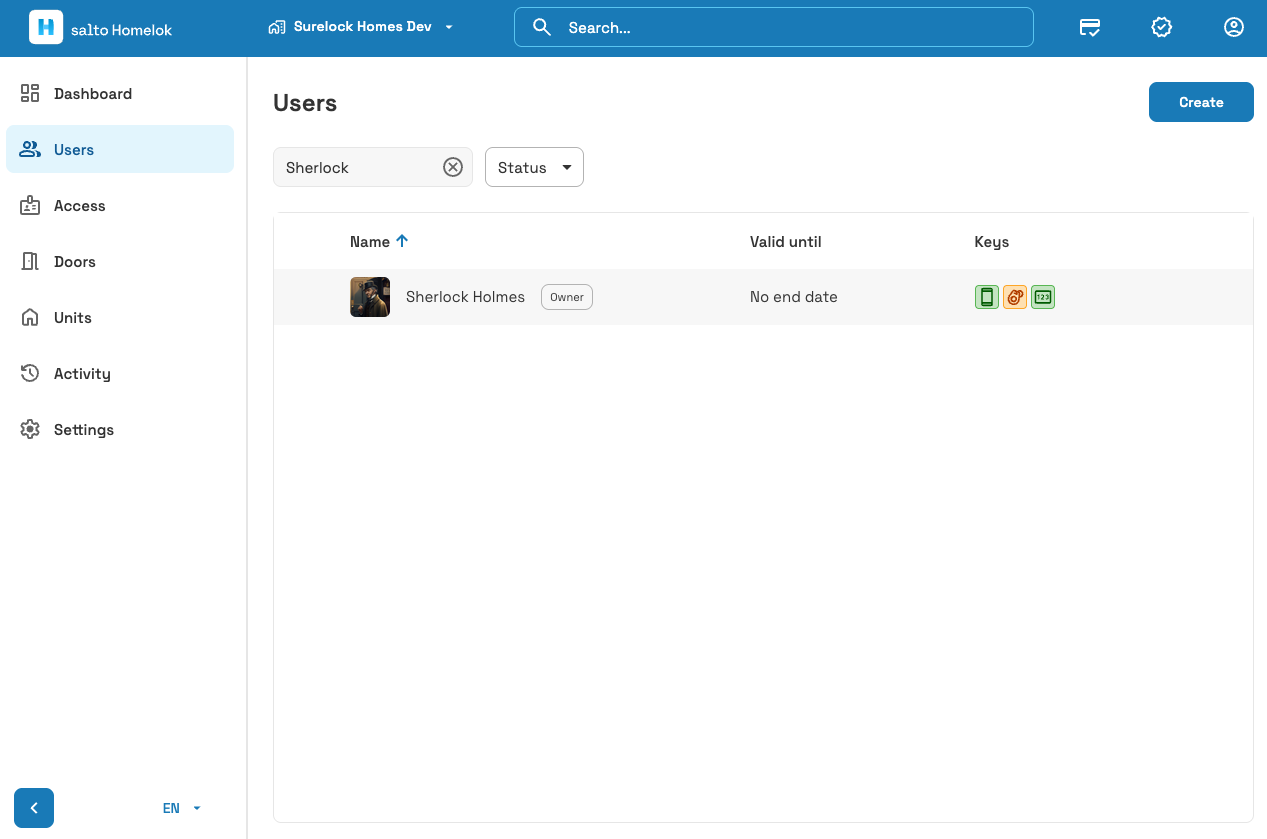Click Sherlock Holmes' green phone key icon

tap(987, 297)
